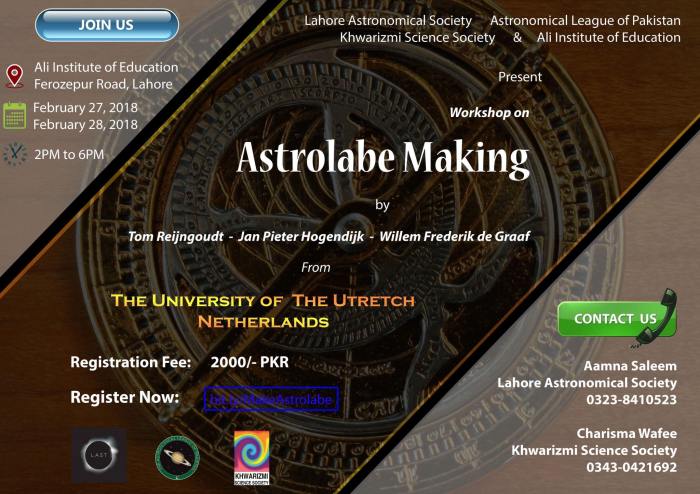The image size is (700, 494).
Task: Click the Registration Fee 2000/- PKR text
Action: (x=180, y=362)
